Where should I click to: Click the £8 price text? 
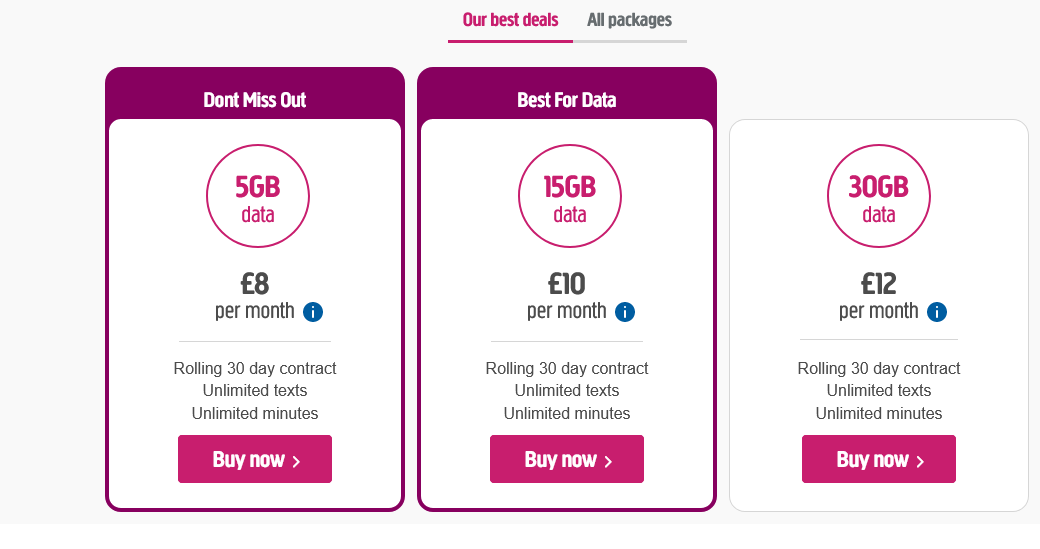(x=255, y=284)
